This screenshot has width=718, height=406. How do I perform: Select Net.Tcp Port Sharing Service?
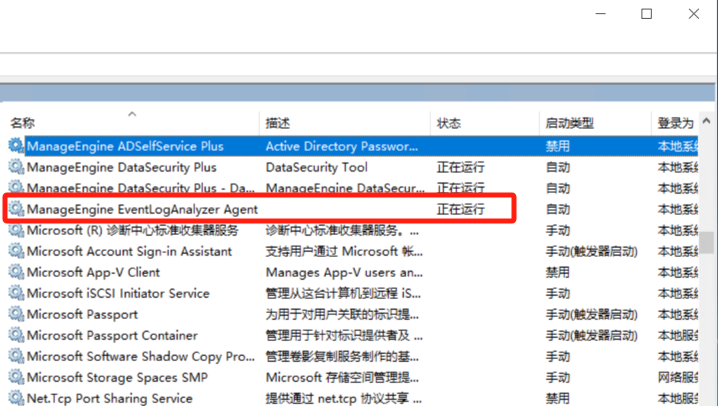tap(110, 398)
